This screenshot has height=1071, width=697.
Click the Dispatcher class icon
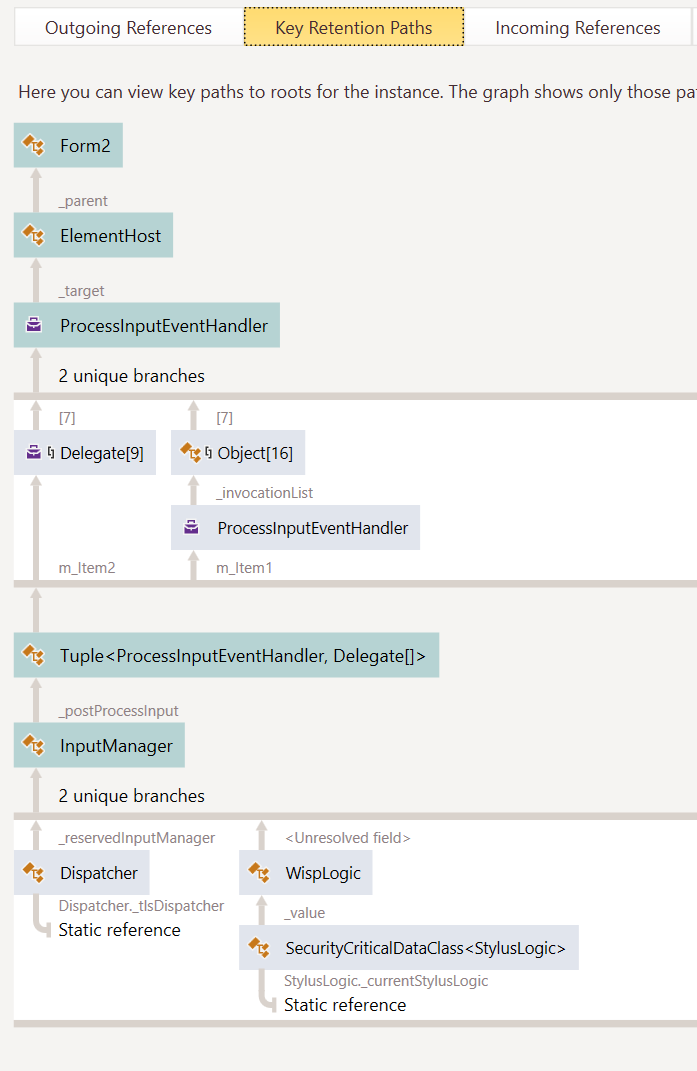pyautogui.click(x=31, y=872)
